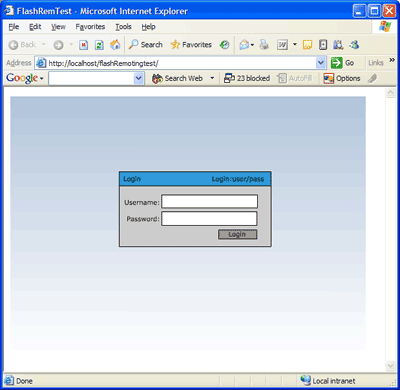Open the Forward history dropdown arrow
The height and width of the screenshot is (390, 400).
tap(71, 44)
